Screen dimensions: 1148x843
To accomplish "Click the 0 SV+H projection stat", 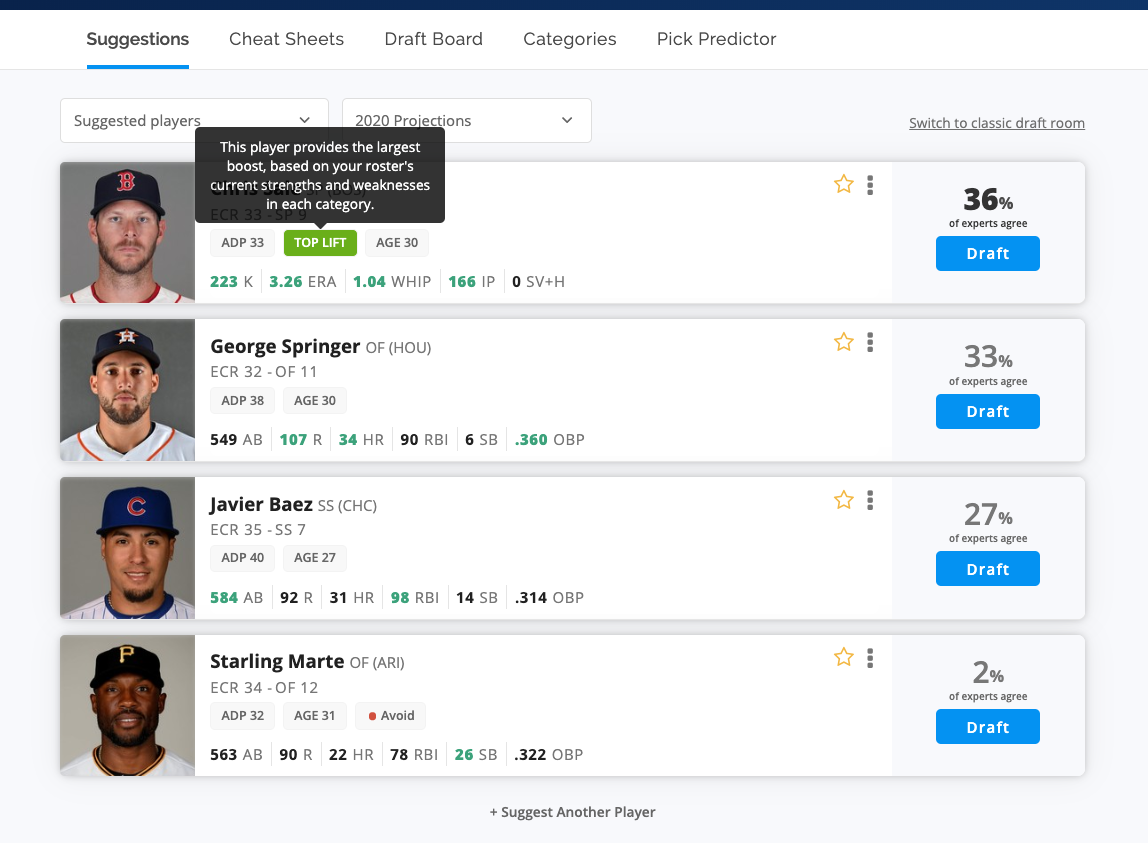I will click(x=538, y=282).
